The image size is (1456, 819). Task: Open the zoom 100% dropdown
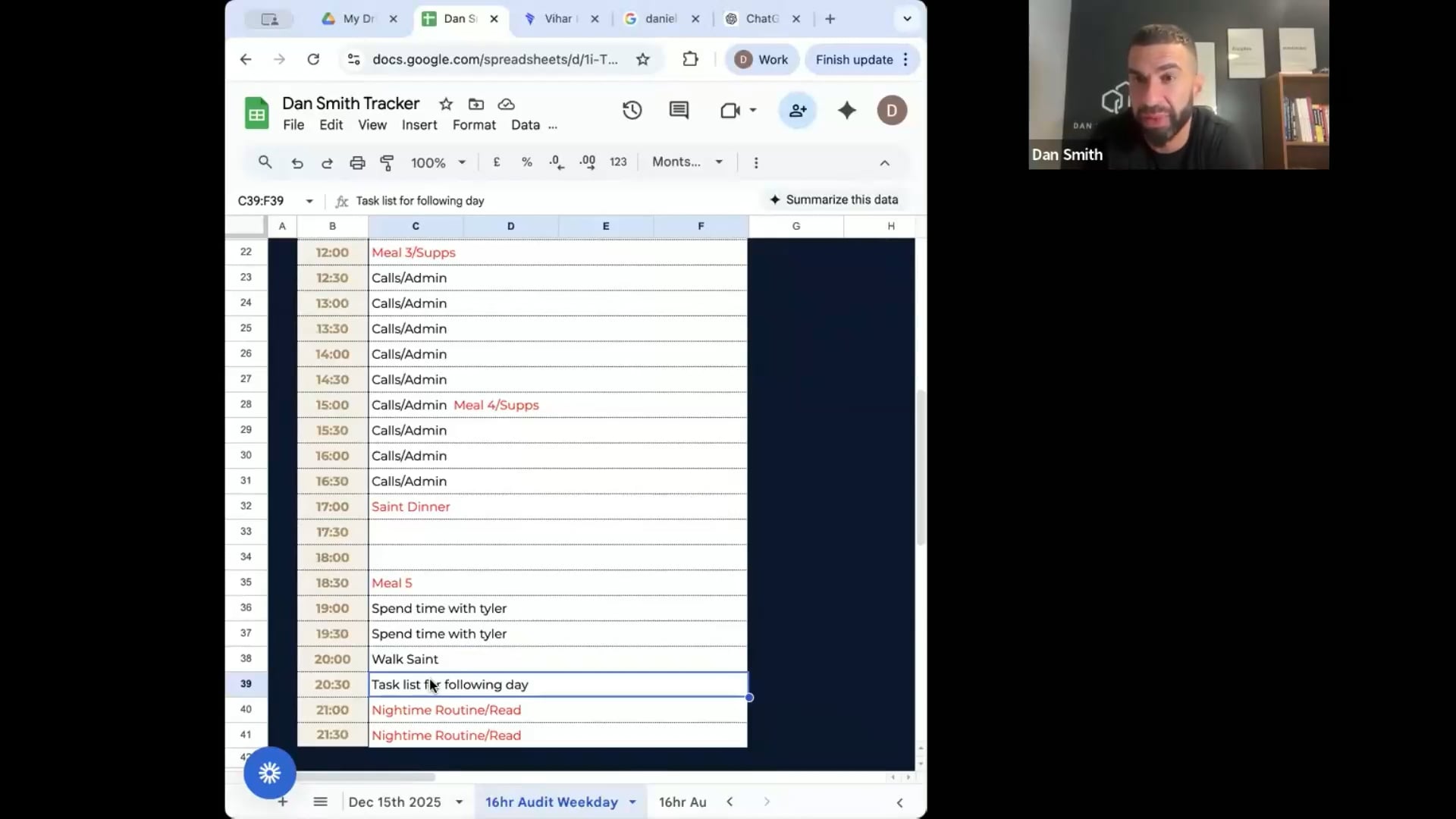click(x=438, y=162)
